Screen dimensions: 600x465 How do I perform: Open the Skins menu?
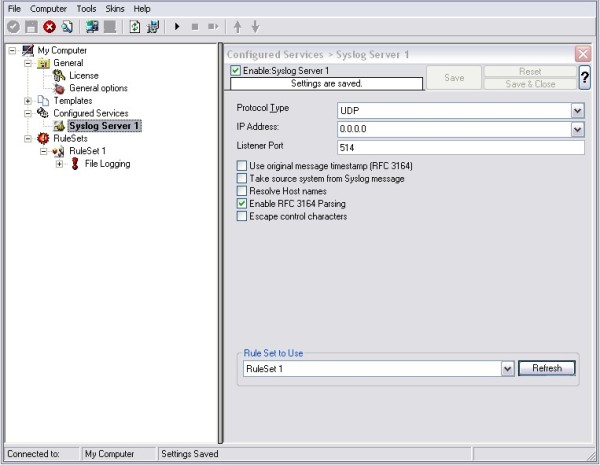click(117, 8)
